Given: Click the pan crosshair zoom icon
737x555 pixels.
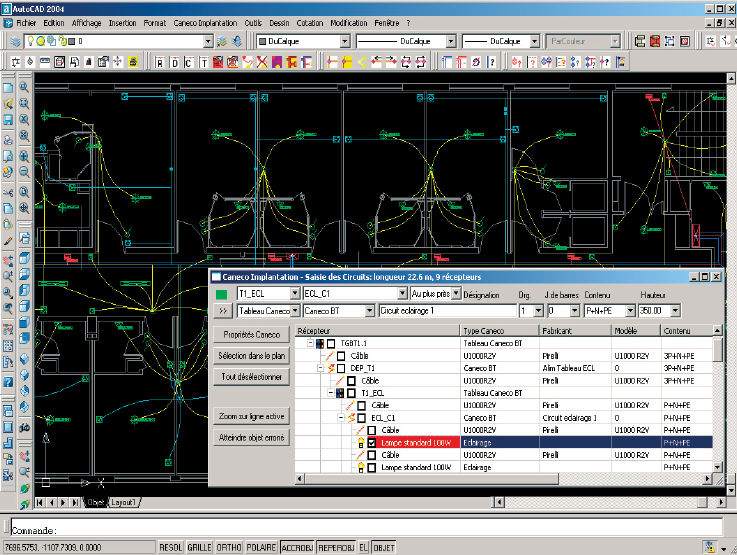Looking at the screenshot, I should (x=24, y=208).
